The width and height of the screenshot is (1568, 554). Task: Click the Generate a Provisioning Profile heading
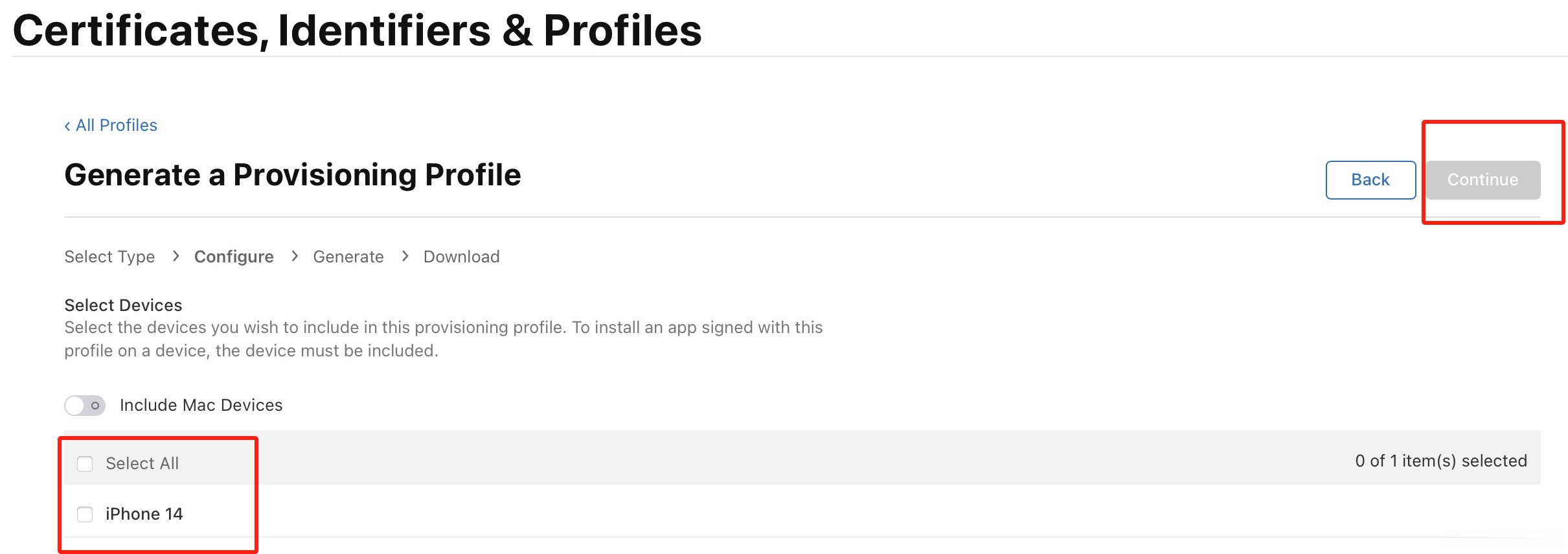pyautogui.click(x=293, y=175)
